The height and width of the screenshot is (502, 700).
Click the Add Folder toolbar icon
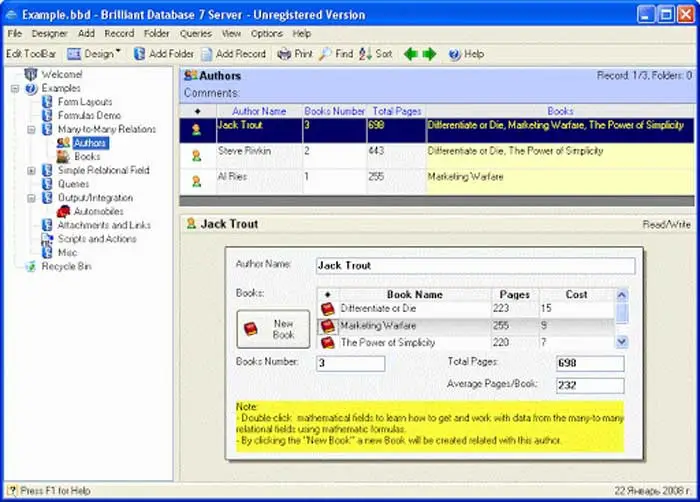(140, 54)
